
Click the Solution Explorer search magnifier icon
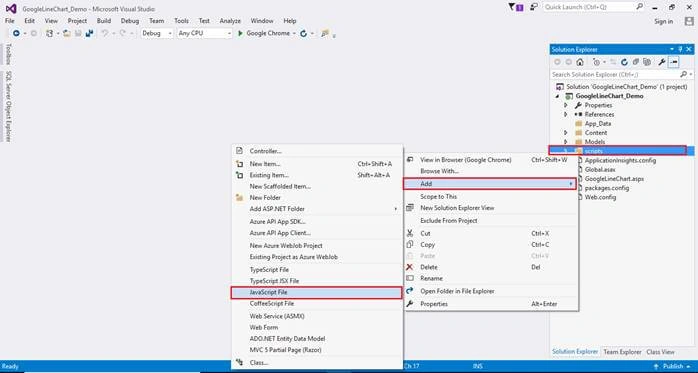click(683, 74)
